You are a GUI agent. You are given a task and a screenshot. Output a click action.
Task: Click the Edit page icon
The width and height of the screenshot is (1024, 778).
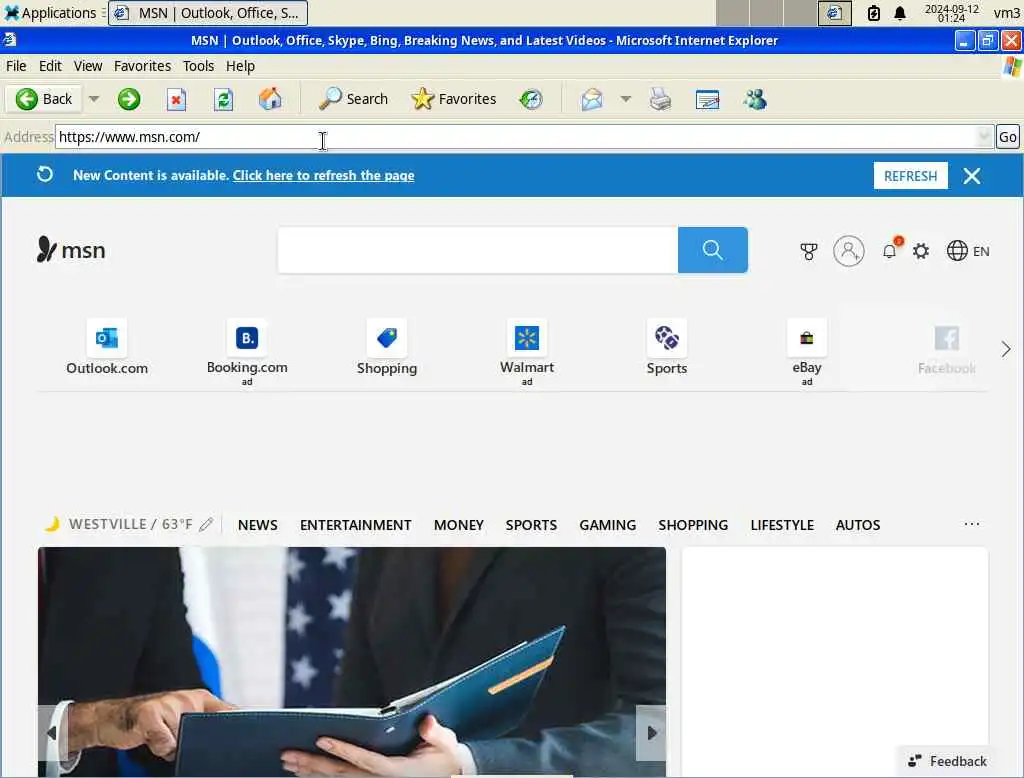[x=707, y=99]
